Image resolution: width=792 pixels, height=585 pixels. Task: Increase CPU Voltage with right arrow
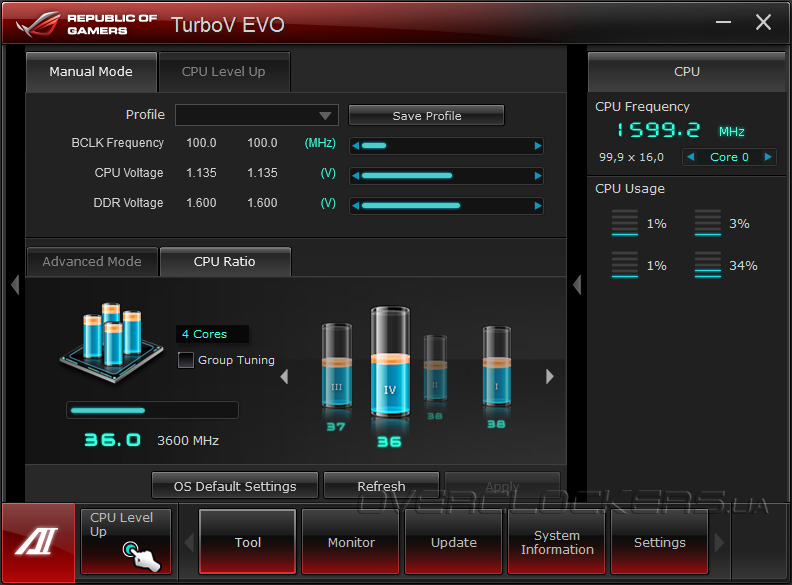pos(537,176)
